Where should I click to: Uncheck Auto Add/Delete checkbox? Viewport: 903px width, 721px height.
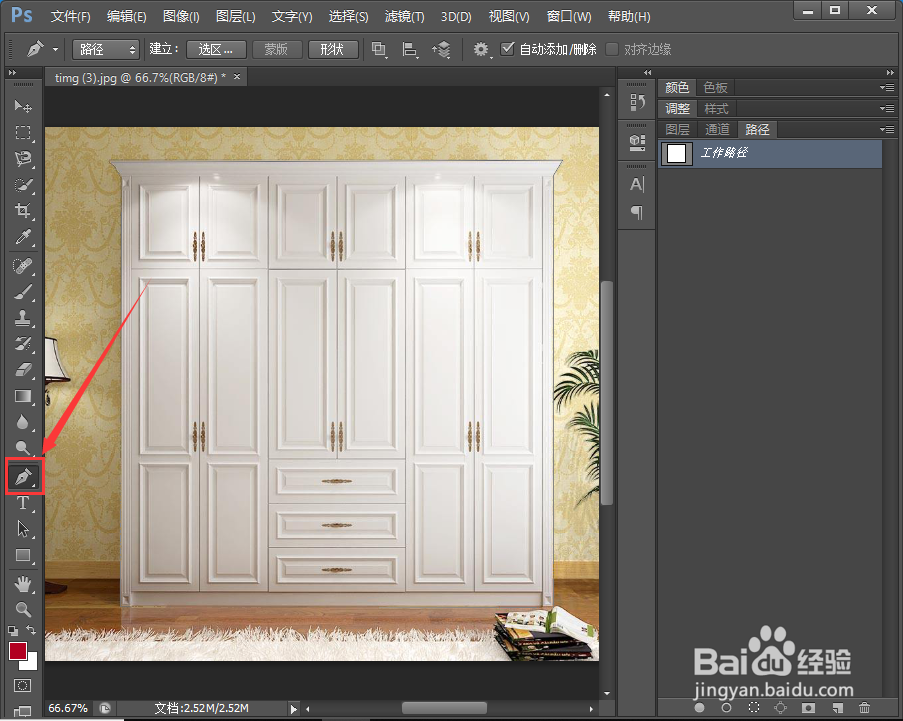[507, 49]
